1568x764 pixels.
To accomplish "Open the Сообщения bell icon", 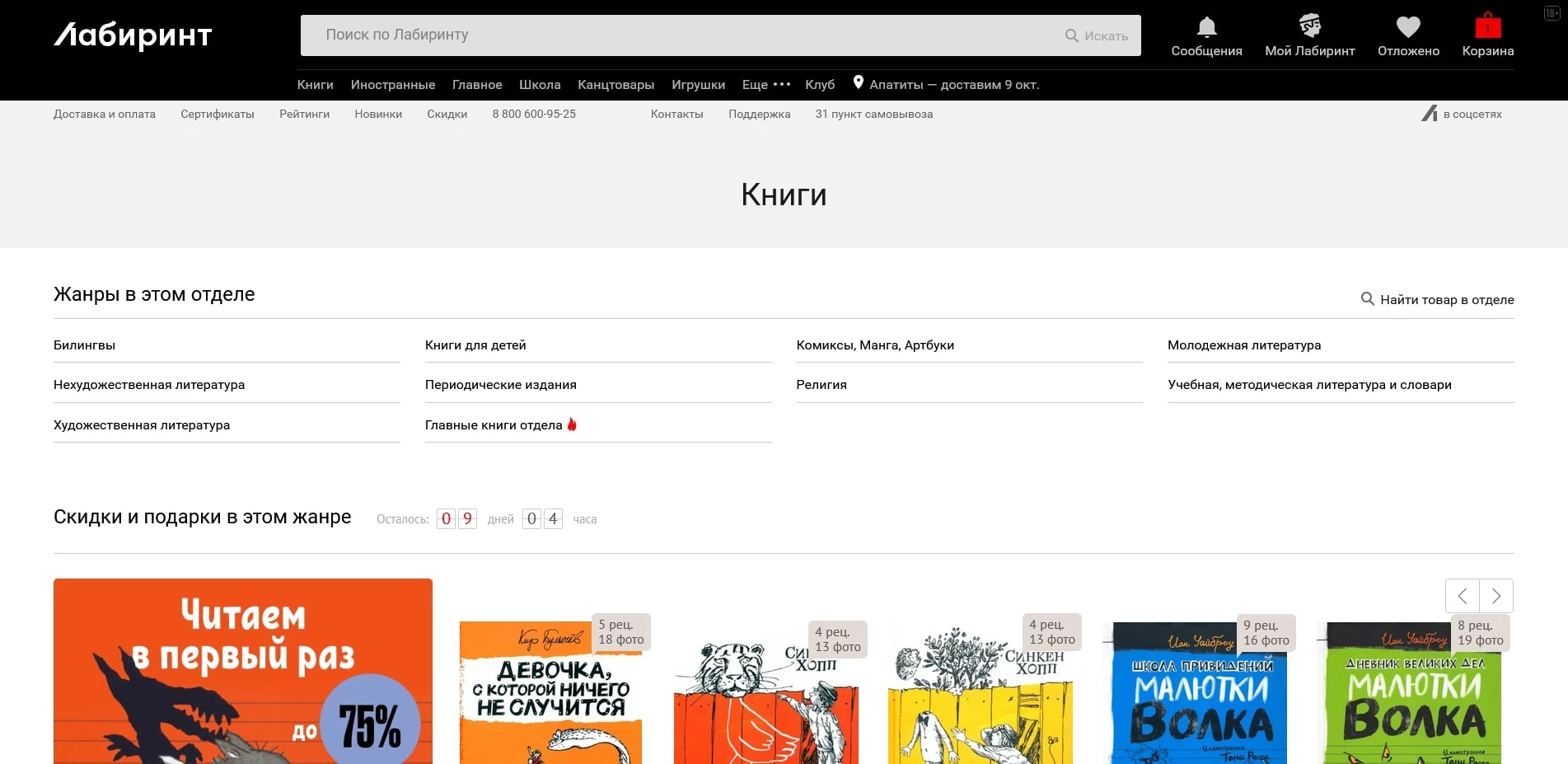I will 1206,28.
